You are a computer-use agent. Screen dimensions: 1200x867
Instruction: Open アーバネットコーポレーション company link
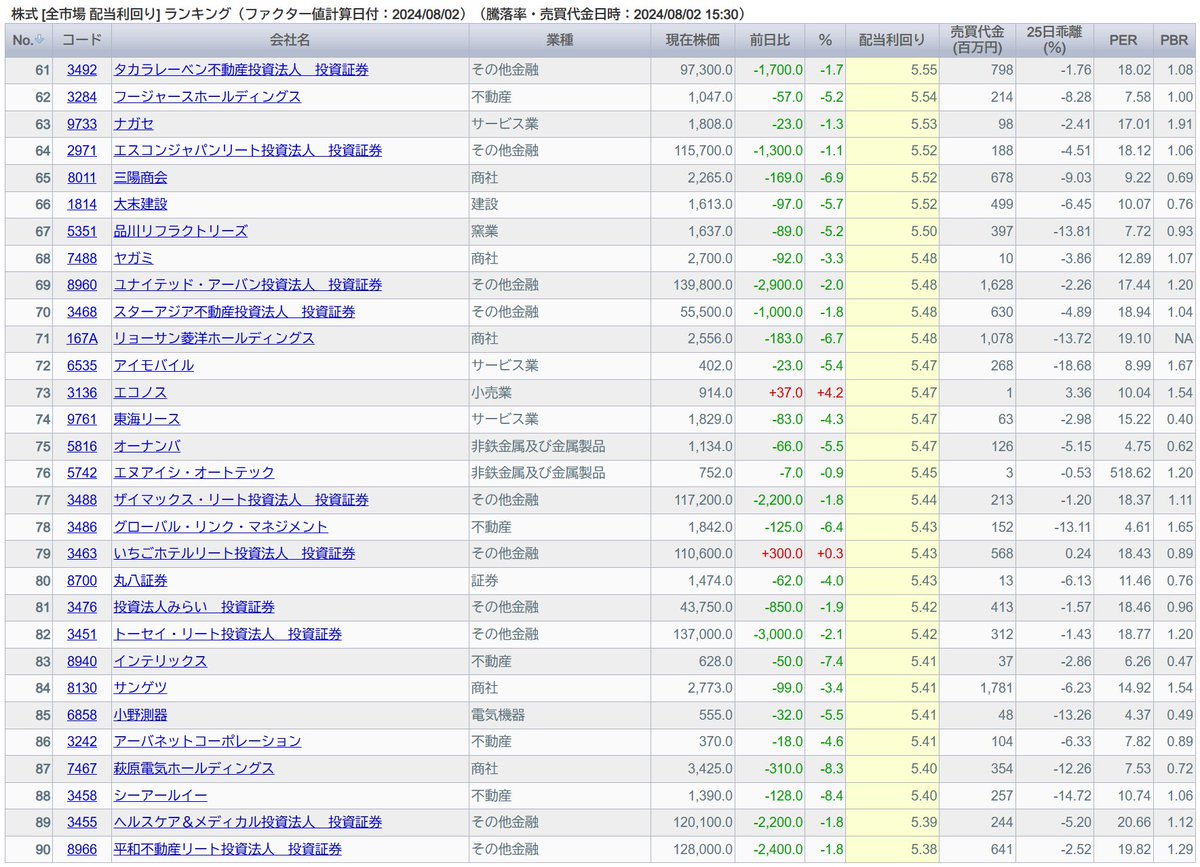point(207,741)
